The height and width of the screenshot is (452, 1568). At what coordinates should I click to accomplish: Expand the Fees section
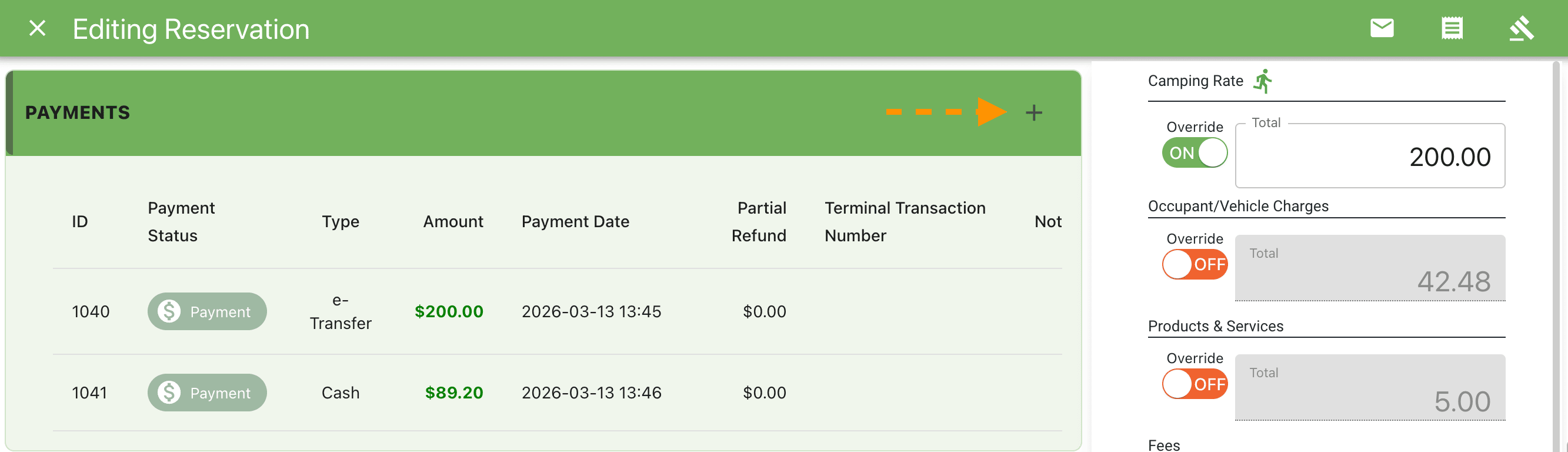point(1164,444)
